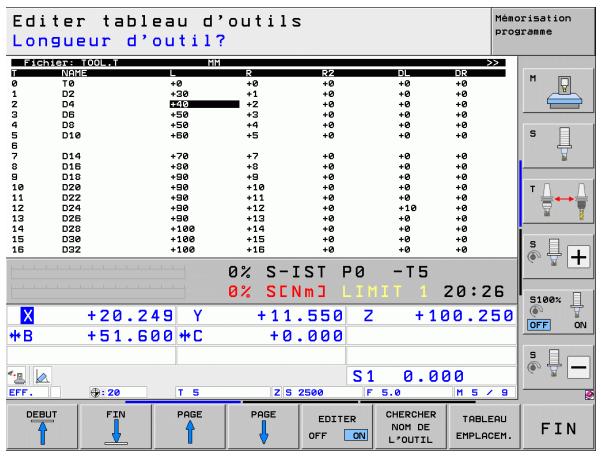Select tool name D10
Viewport: 601px width, 456px height.
coord(71,135)
